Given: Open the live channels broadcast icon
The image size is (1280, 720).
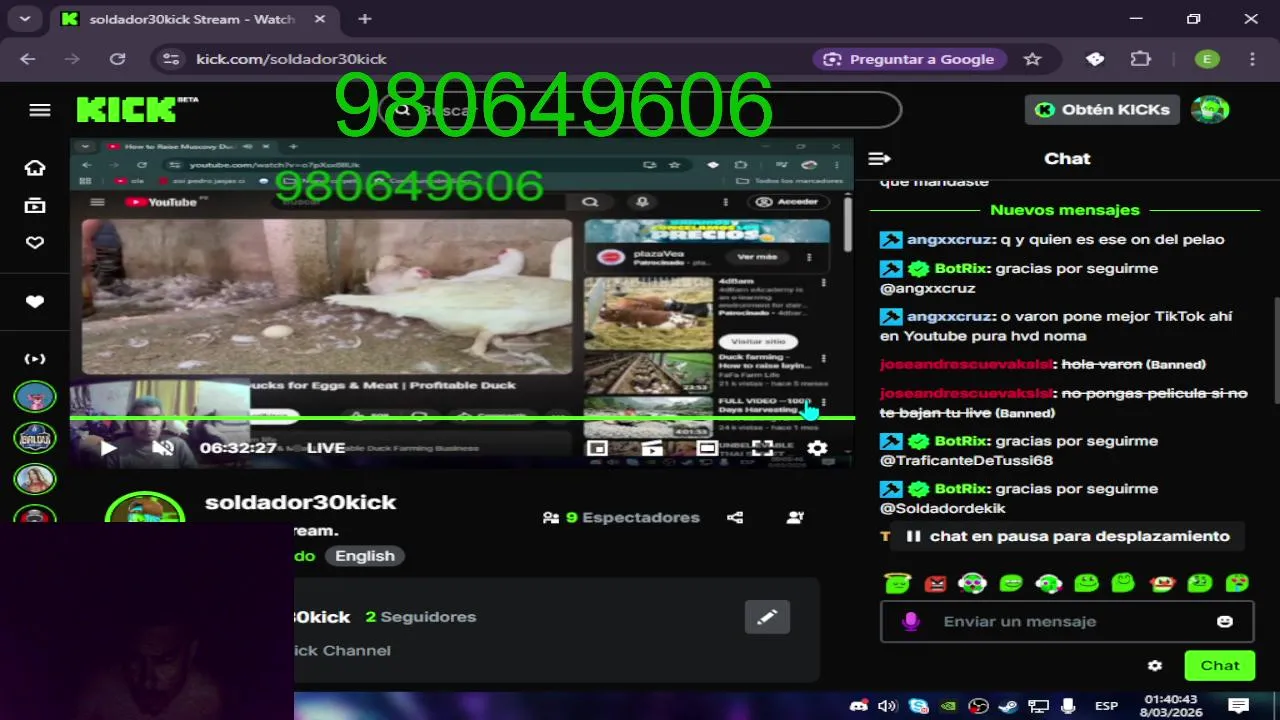Looking at the screenshot, I should click(x=35, y=359).
